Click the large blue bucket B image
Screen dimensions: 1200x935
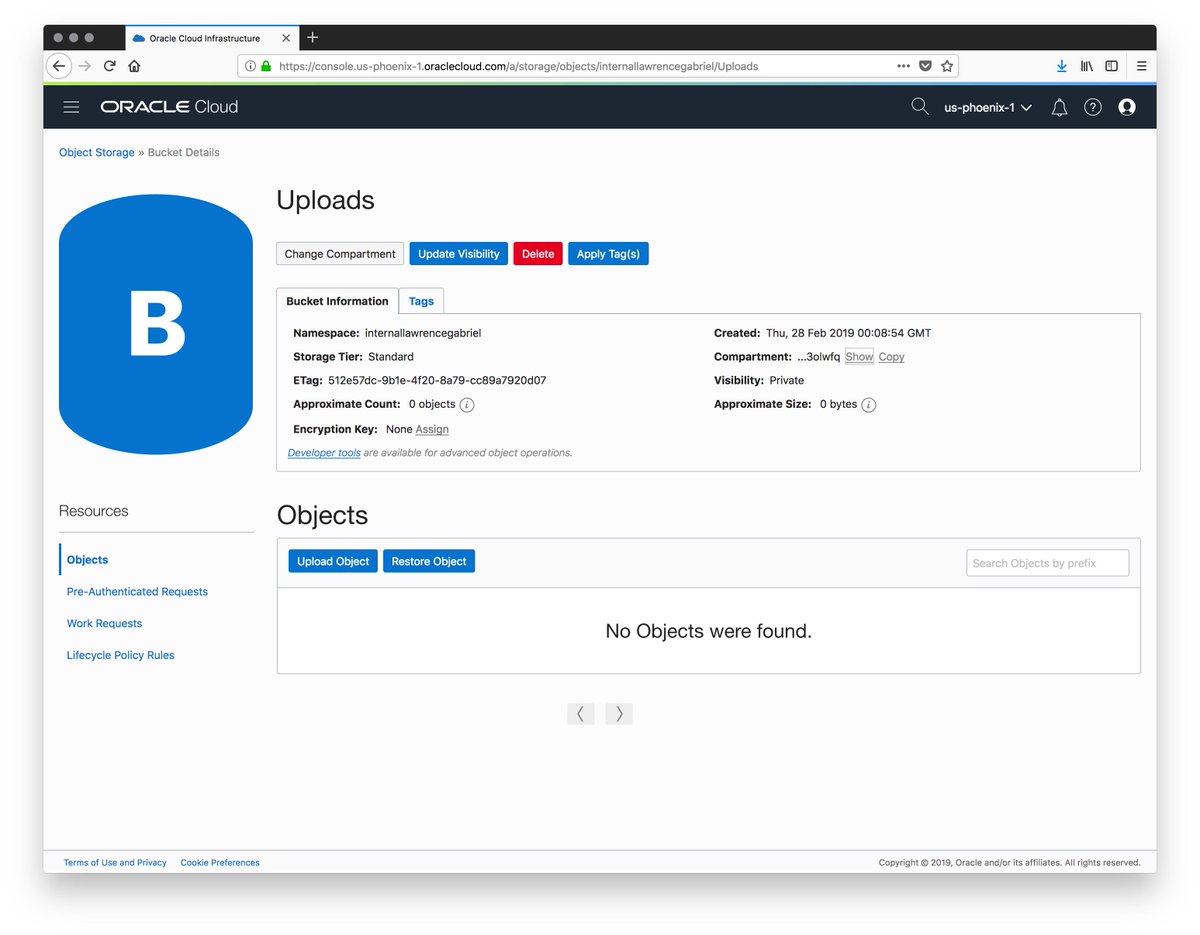[156, 325]
